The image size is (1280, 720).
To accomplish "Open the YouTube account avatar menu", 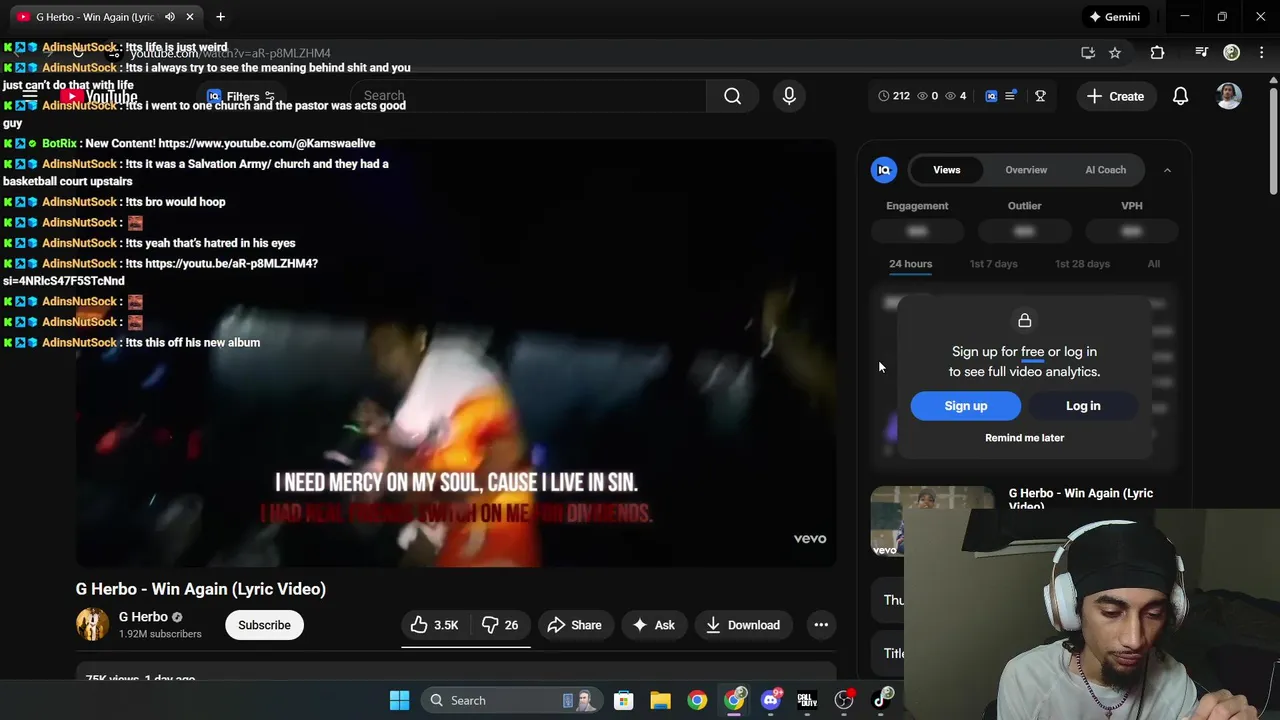I will click(1229, 96).
